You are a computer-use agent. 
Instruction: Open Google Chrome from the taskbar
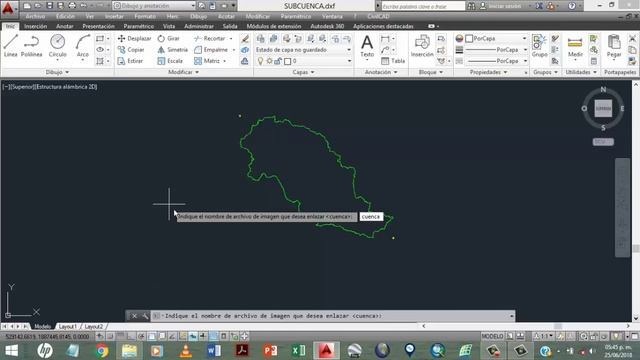pyautogui.click(x=102, y=351)
